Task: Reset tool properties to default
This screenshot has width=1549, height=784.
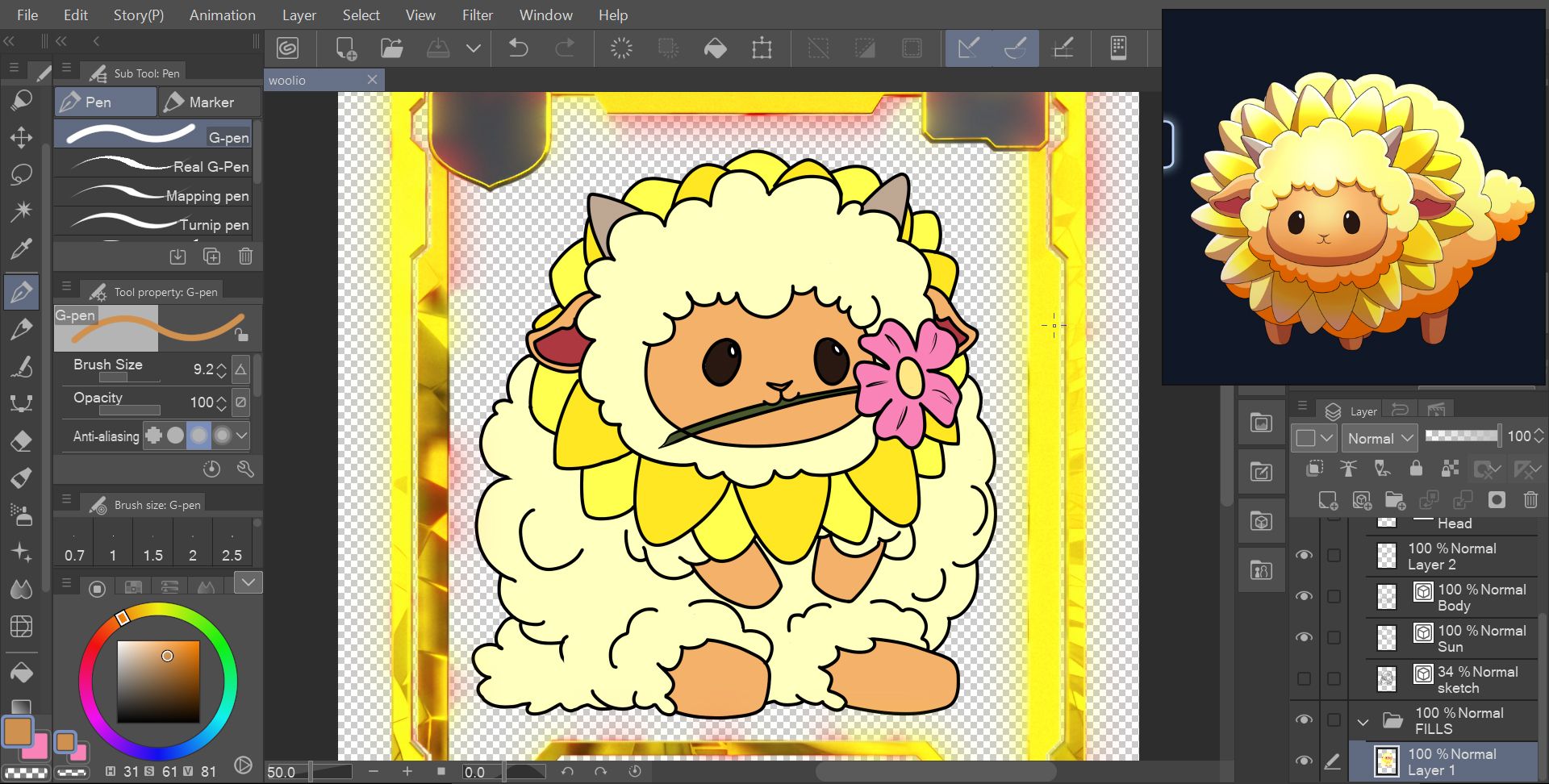Action: coord(211,469)
